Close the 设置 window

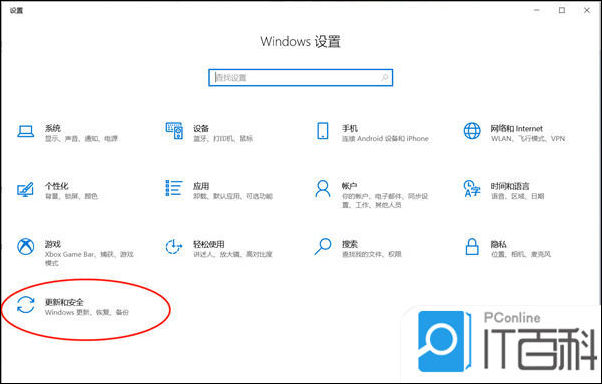587,10
